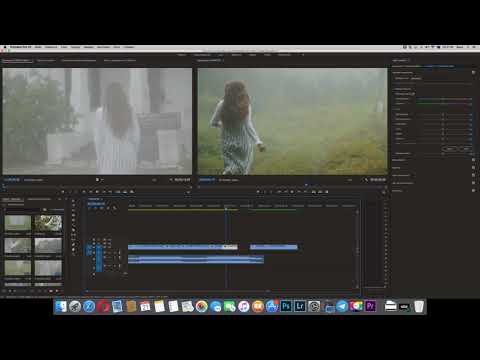Toggle the HSL Secondary section checkbox
Image resolution: width=480 pixels, height=360 pixels.
pos(473,183)
